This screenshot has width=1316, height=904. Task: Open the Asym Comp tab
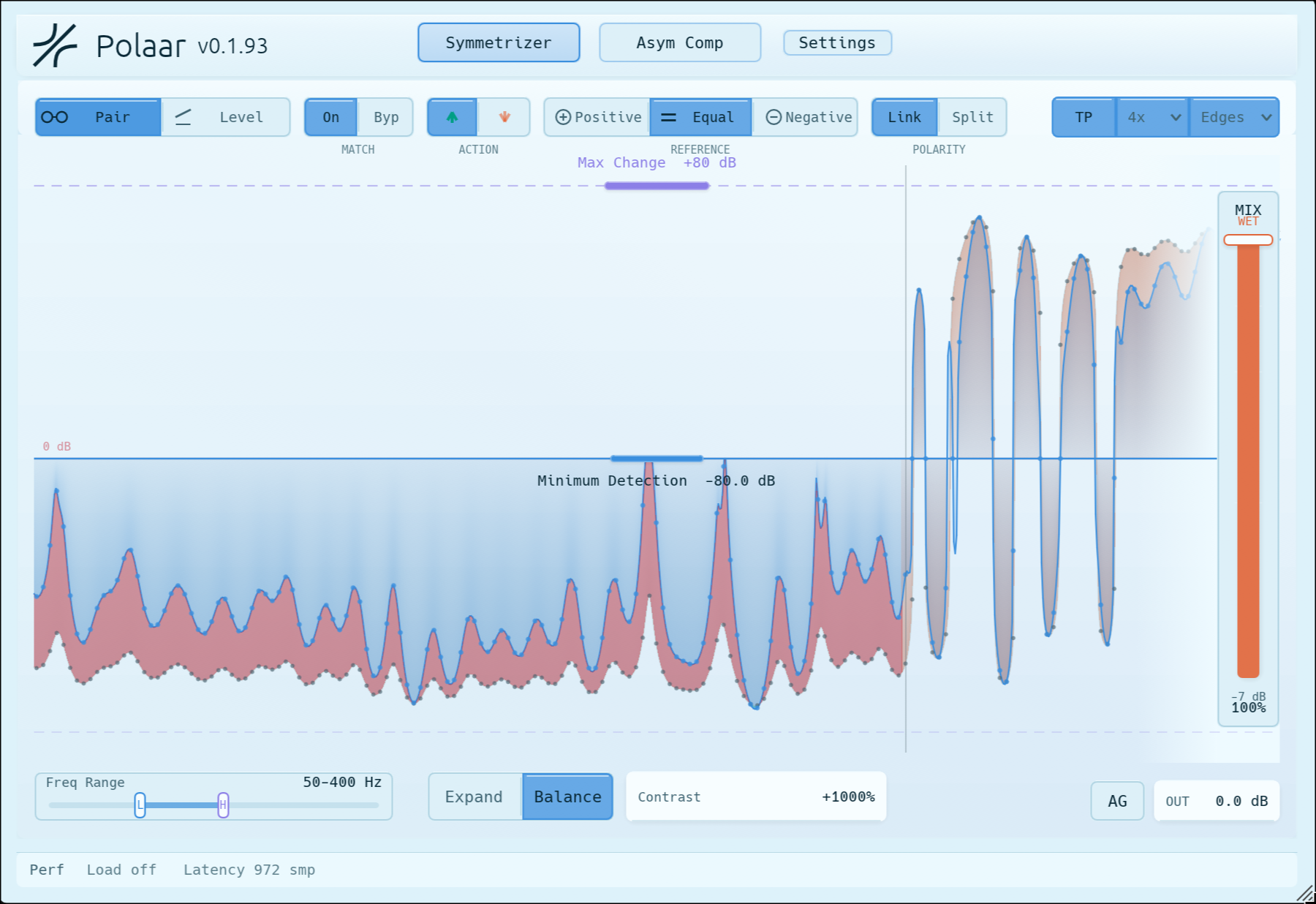pos(680,42)
